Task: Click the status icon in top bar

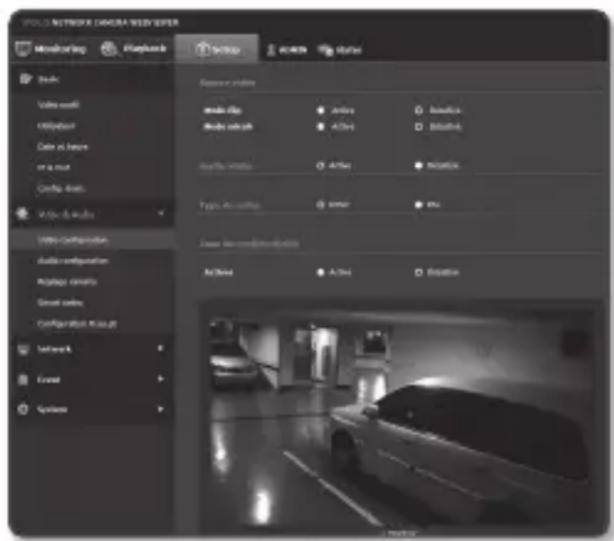Action: (325, 49)
